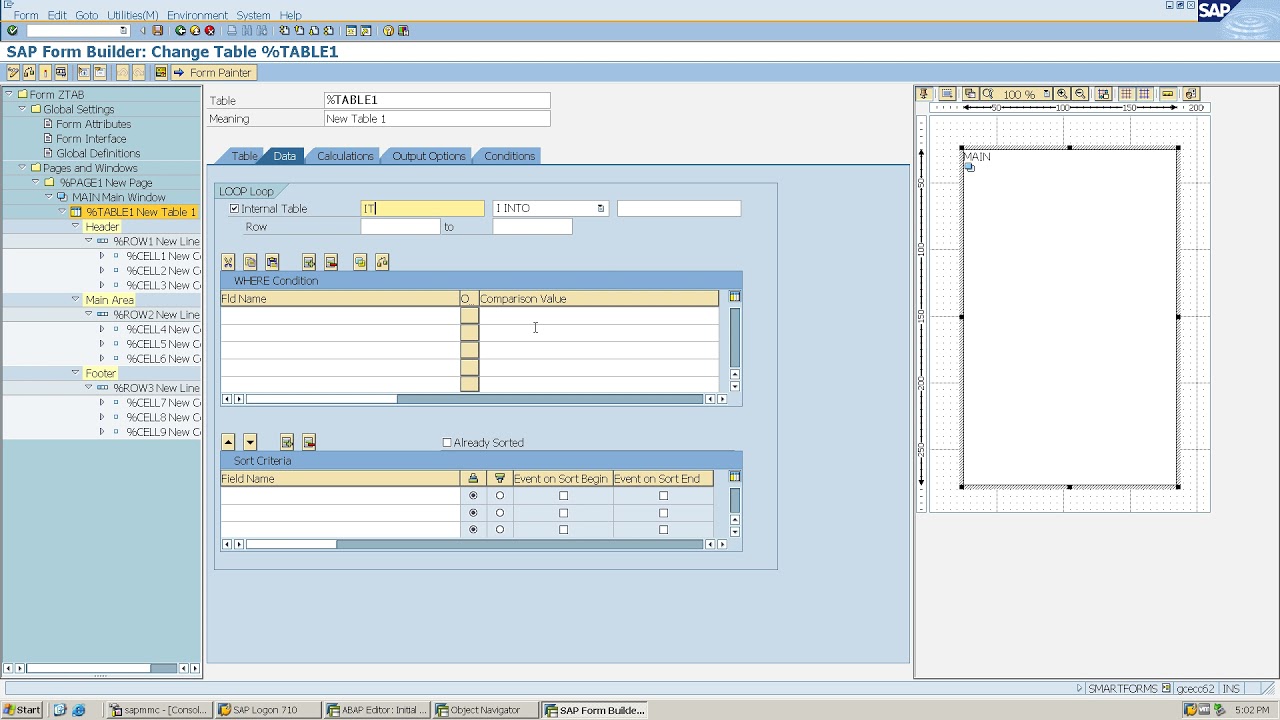Collapse the Main Area node in the tree
The width and height of the screenshot is (1280, 720).
pos(75,300)
